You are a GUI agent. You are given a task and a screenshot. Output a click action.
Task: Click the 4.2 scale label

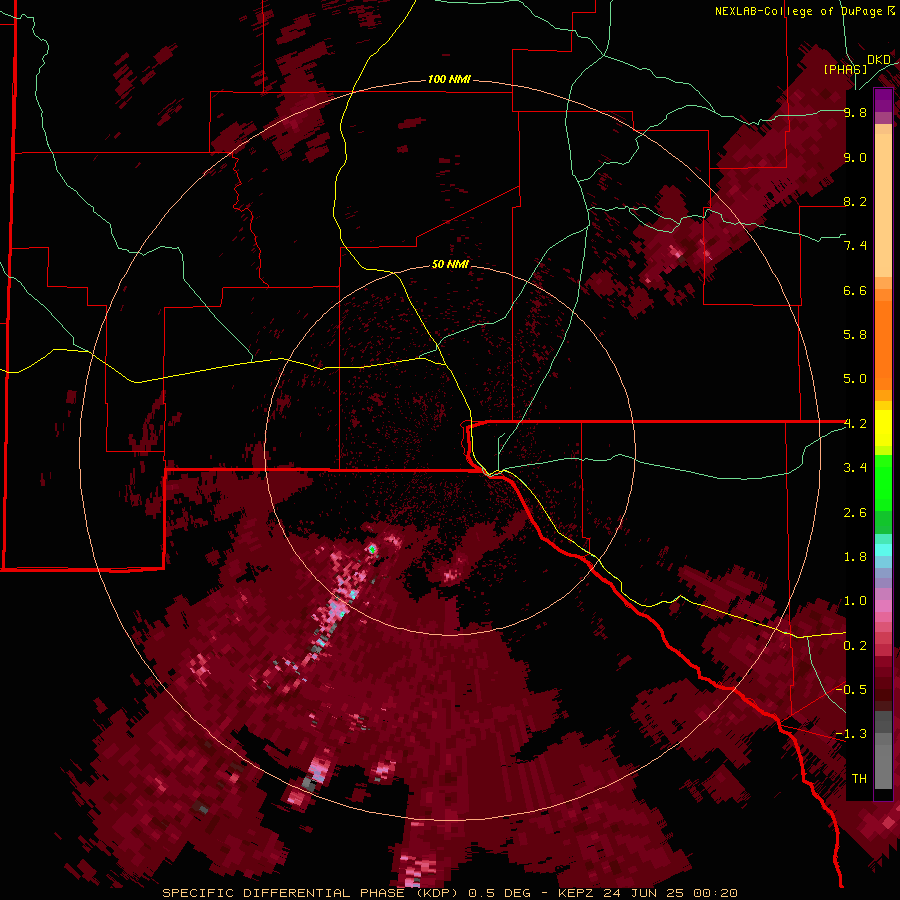coord(855,424)
